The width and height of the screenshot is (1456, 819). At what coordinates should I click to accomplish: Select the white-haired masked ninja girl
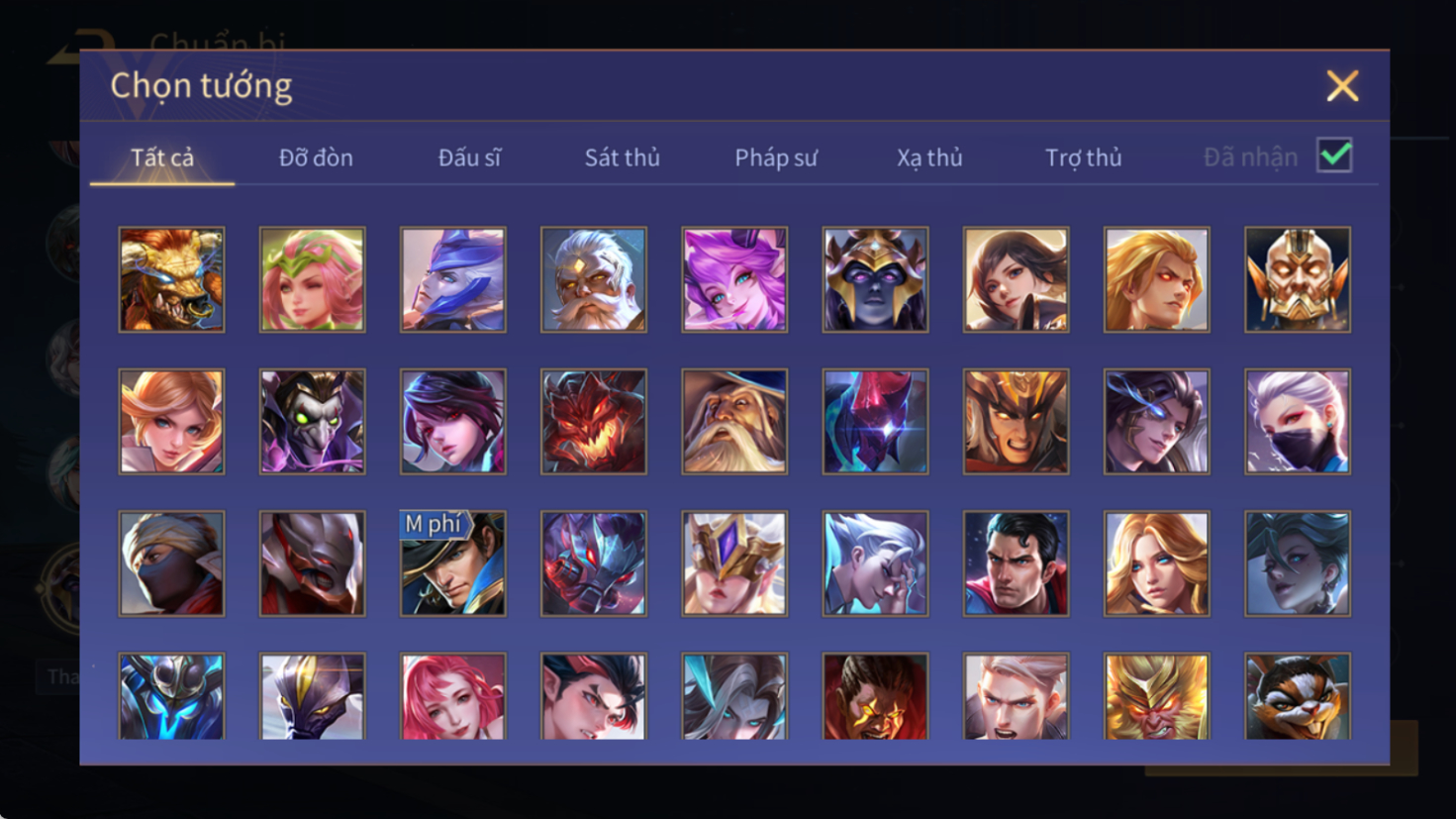pyautogui.click(x=1297, y=422)
